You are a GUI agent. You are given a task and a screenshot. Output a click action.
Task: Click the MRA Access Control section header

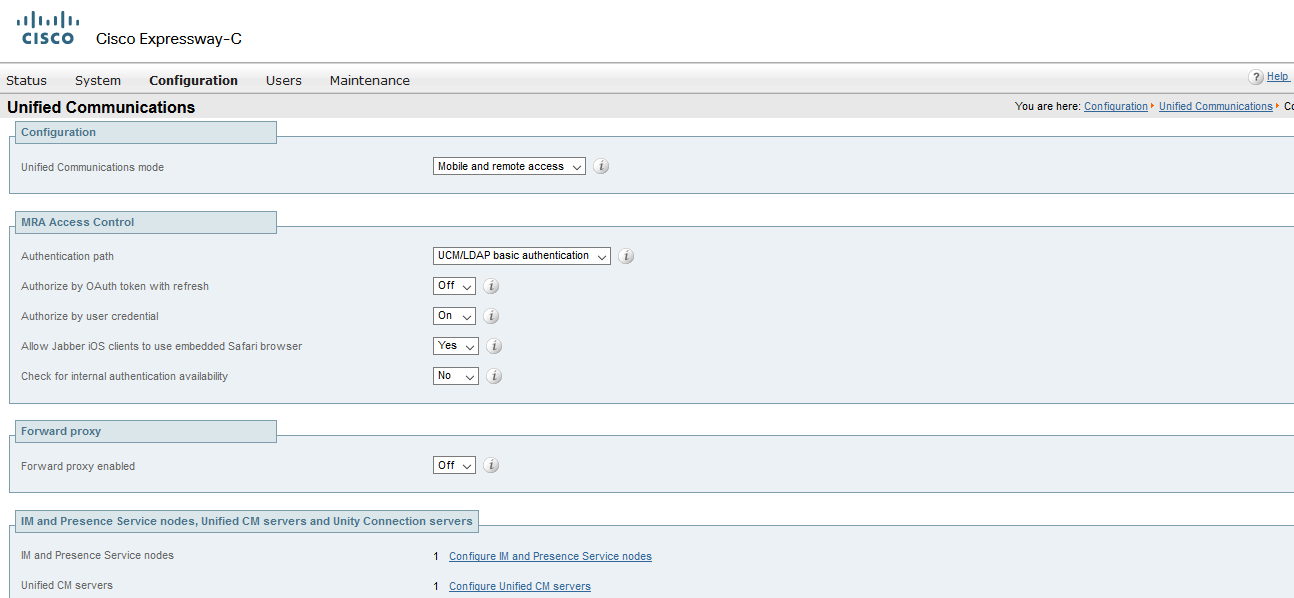(145, 222)
